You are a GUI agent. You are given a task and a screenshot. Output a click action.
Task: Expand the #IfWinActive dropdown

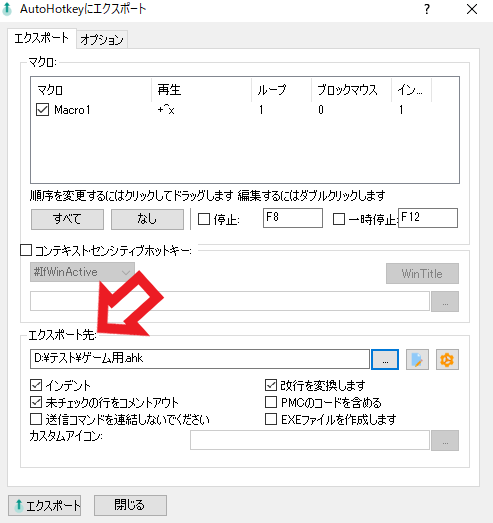tap(82, 272)
